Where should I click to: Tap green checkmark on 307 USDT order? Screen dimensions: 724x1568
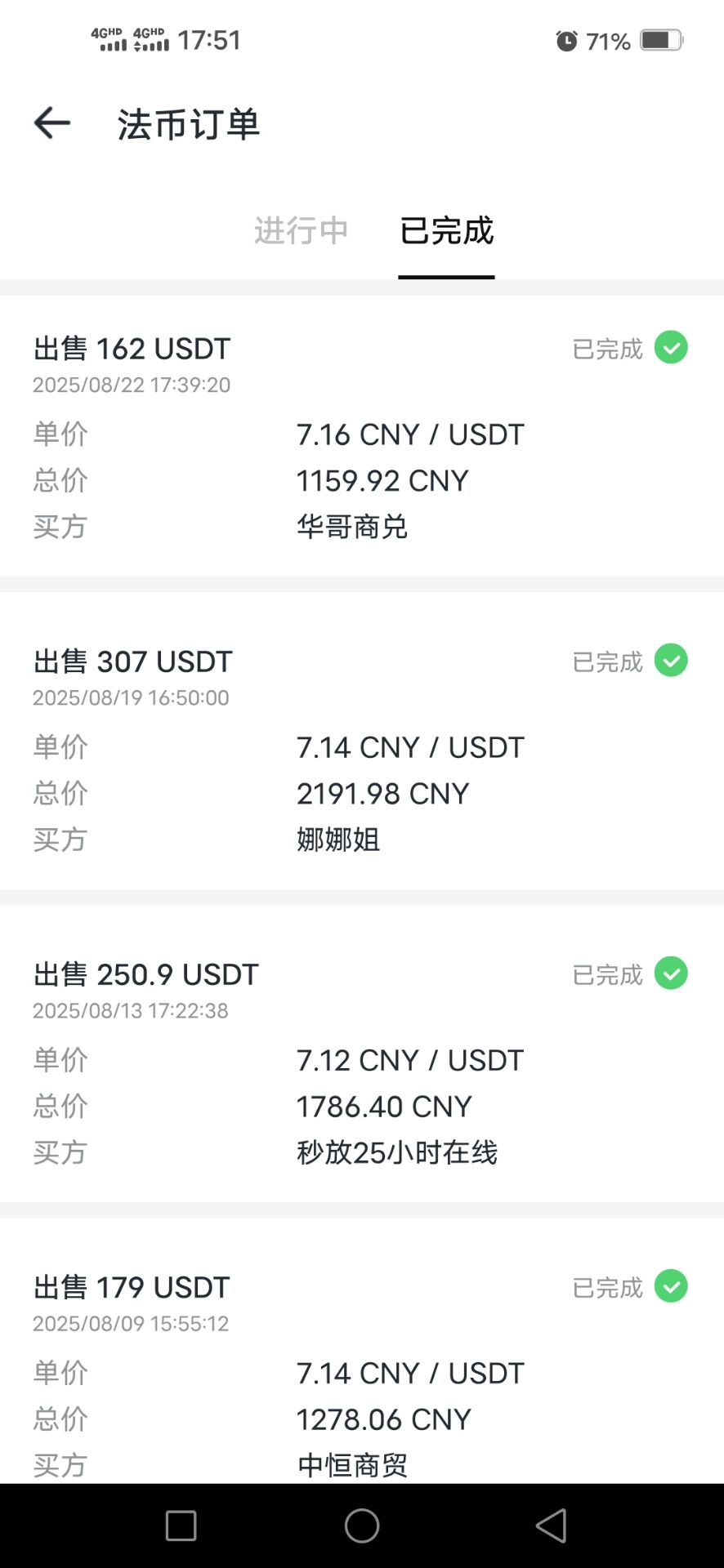671,661
